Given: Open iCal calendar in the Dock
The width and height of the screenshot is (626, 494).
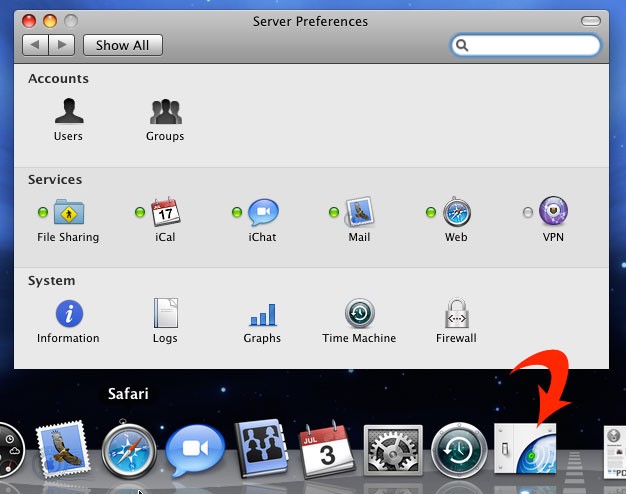Looking at the screenshot, I should coord(327,450).
